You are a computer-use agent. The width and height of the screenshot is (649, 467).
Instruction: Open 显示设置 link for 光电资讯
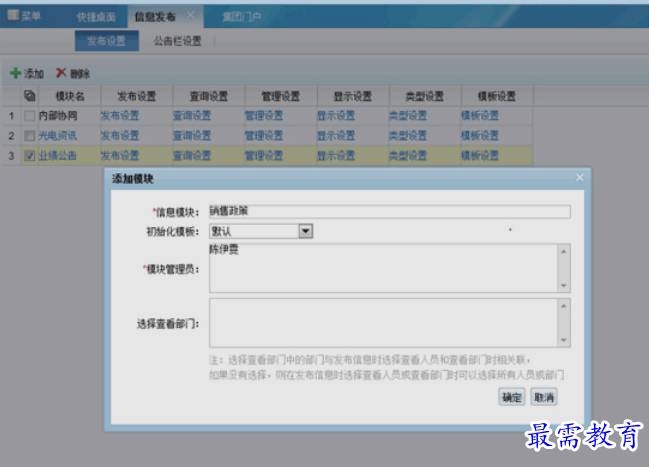(336, 135)
